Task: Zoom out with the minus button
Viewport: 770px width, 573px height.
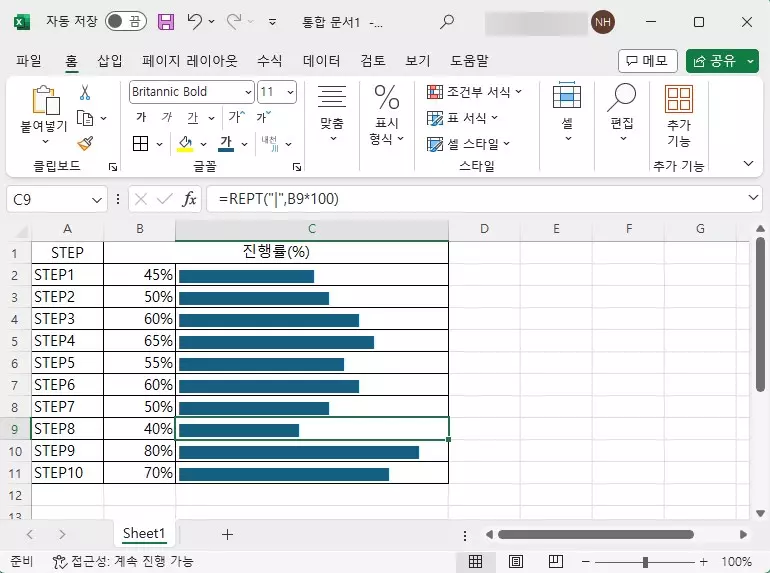Action: point(585,561)
